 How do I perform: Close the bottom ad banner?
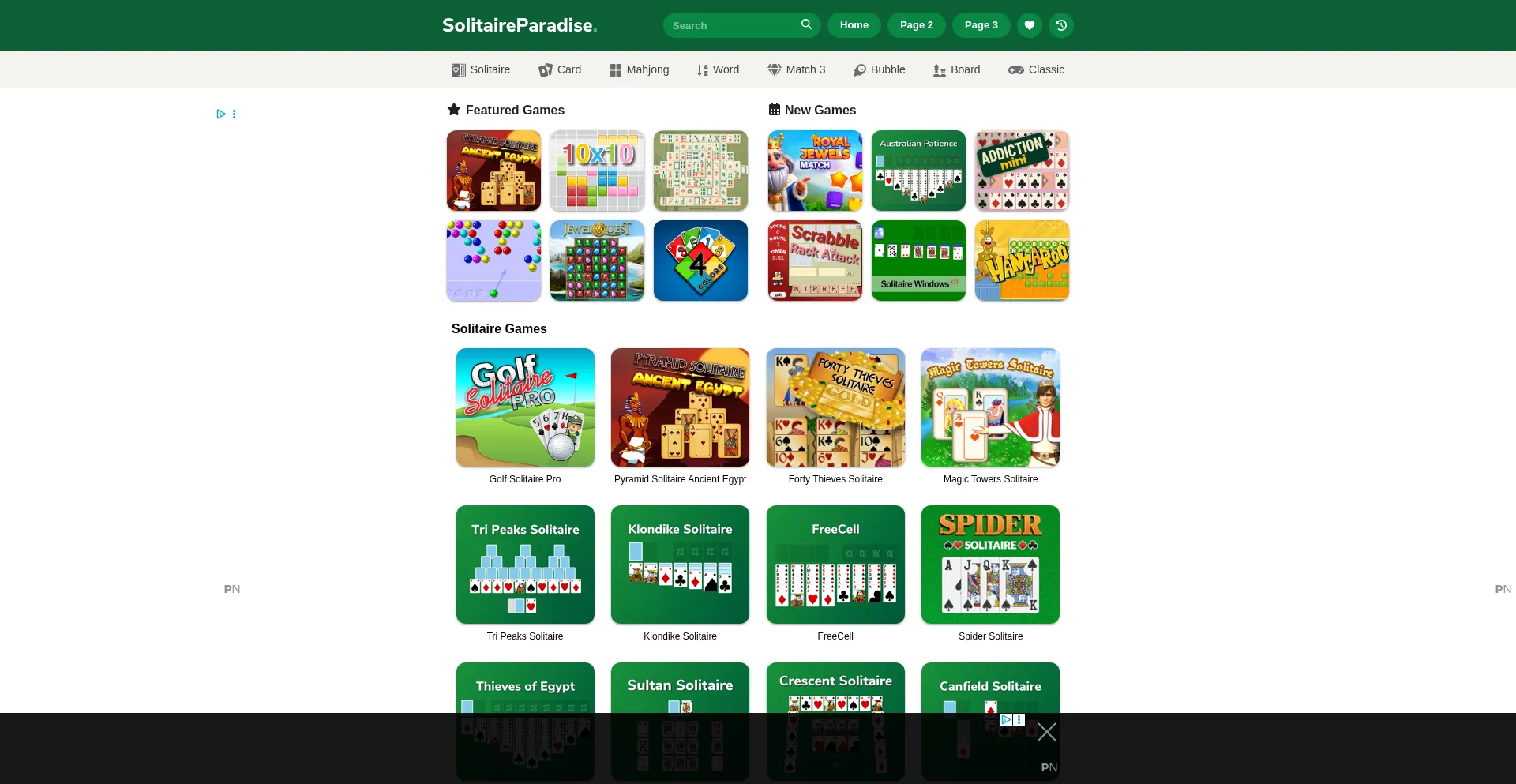click(x=1047, y=732)
